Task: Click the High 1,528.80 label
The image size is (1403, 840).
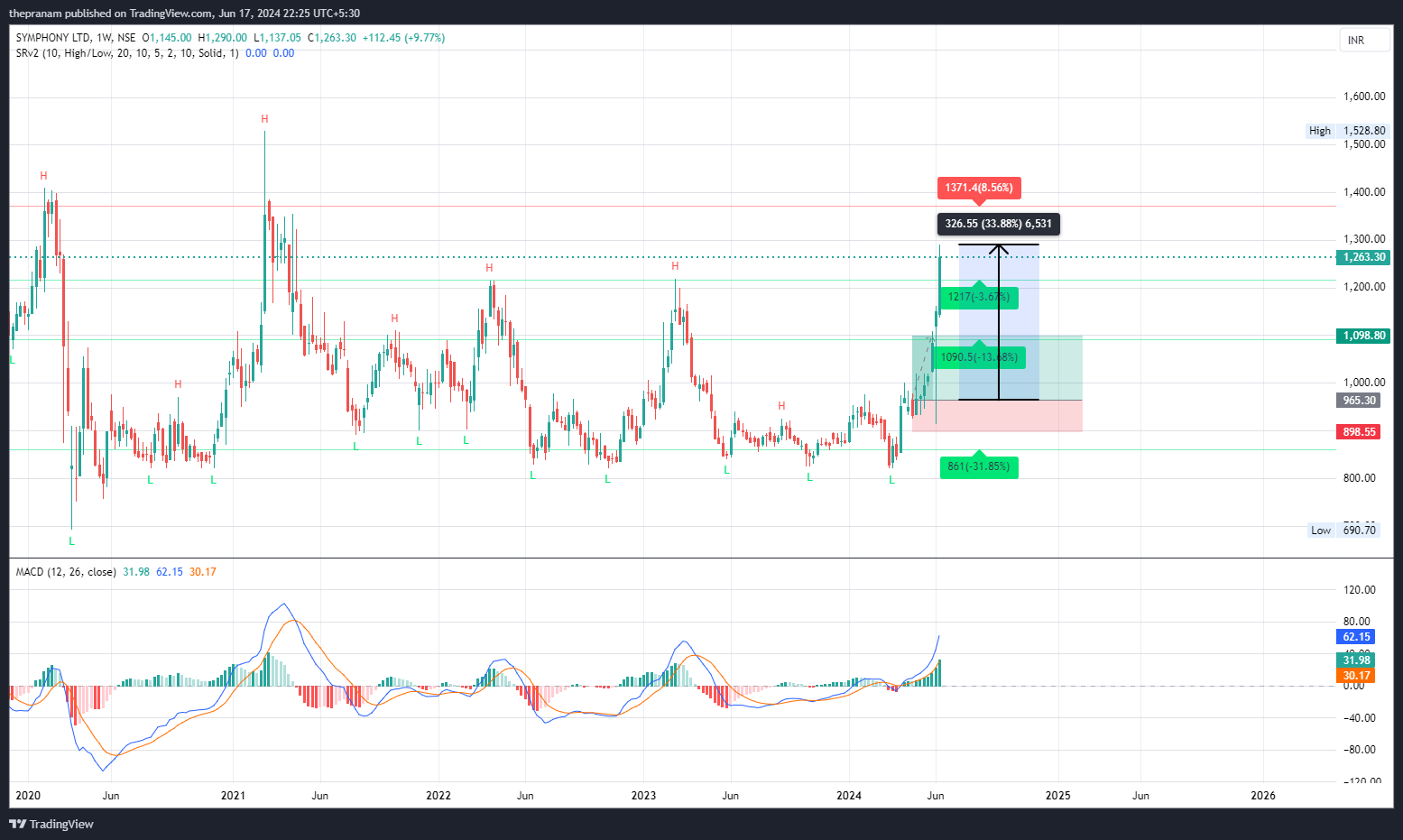Action: (x=1347, y=131)
